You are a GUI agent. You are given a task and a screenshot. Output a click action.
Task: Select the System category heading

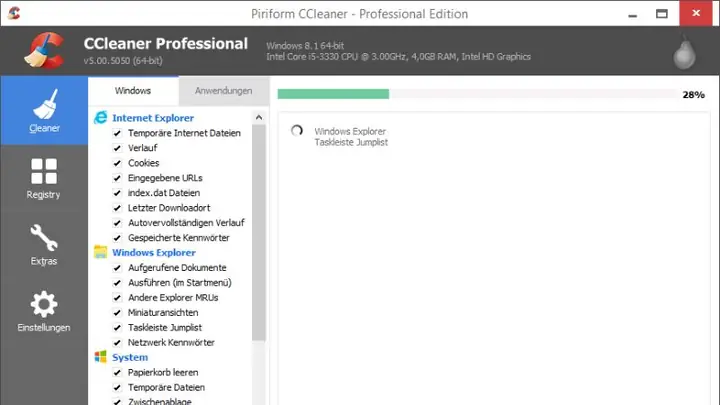pos(130,357)
